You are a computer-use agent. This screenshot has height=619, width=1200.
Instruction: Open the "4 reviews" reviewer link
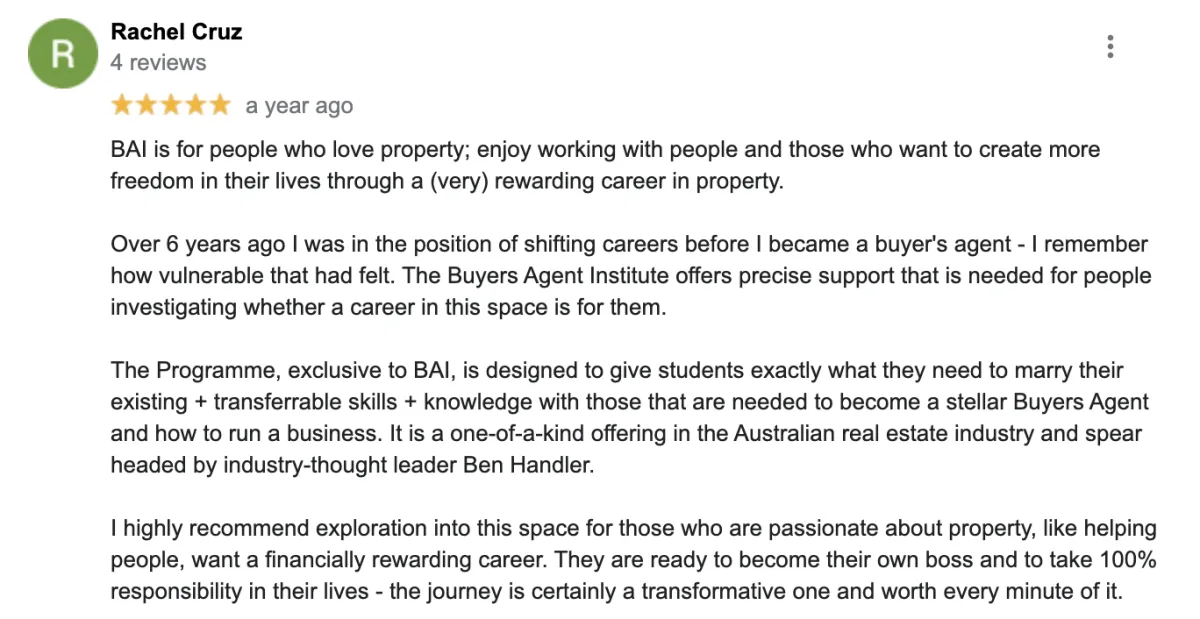[158, 62]
